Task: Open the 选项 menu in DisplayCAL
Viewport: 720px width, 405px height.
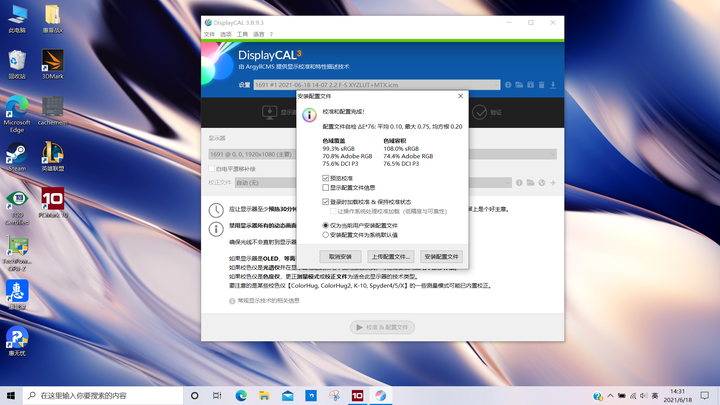Action: (x=226, y=34)
